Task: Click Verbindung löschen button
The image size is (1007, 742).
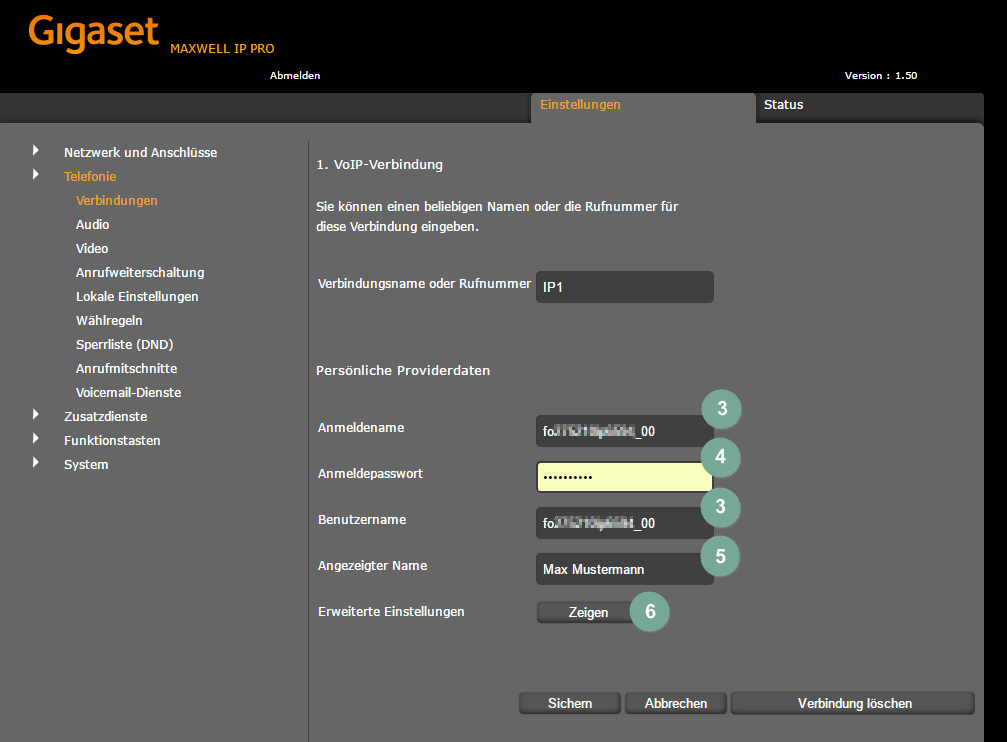Action: [854, 704]
